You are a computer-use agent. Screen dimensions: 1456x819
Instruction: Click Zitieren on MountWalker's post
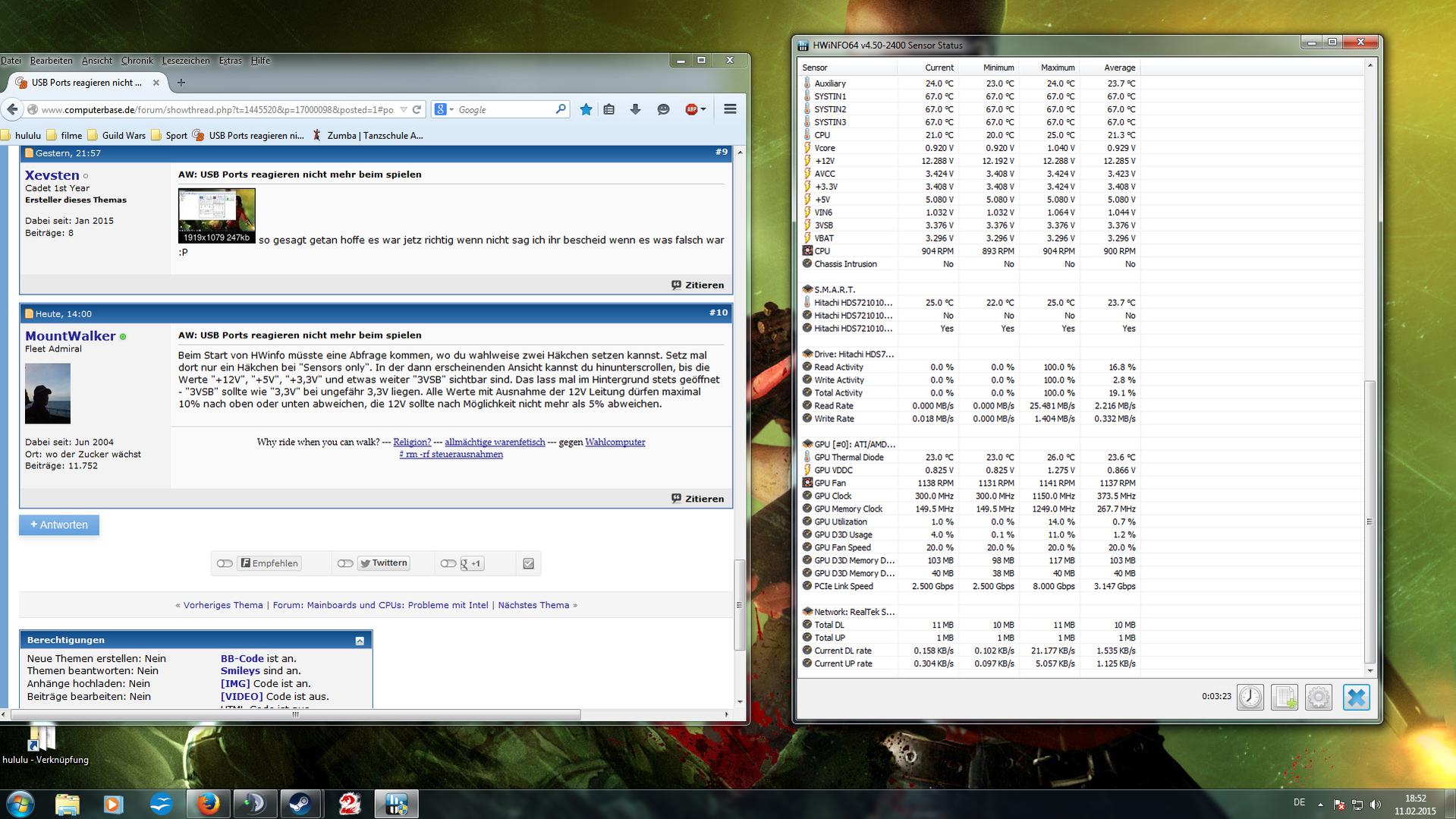[697, 499]
